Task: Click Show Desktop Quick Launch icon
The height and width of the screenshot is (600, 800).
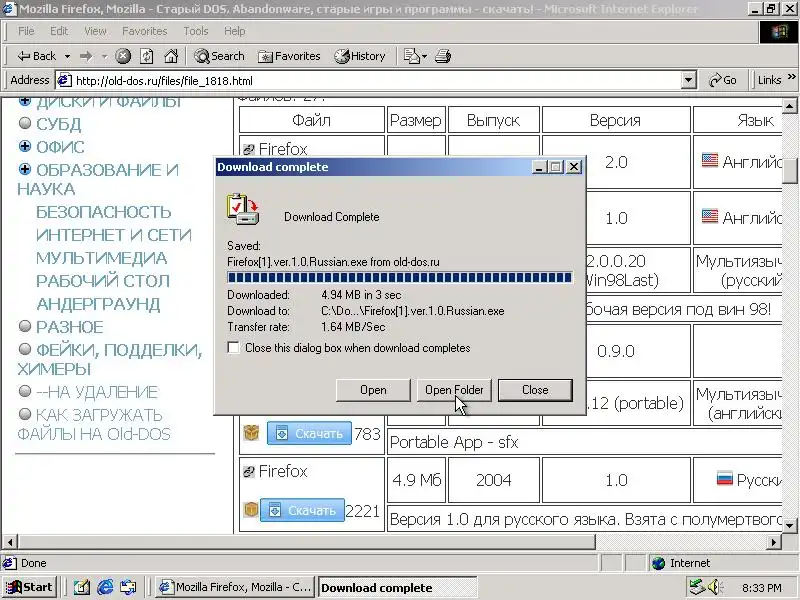Action: [82, 588]
